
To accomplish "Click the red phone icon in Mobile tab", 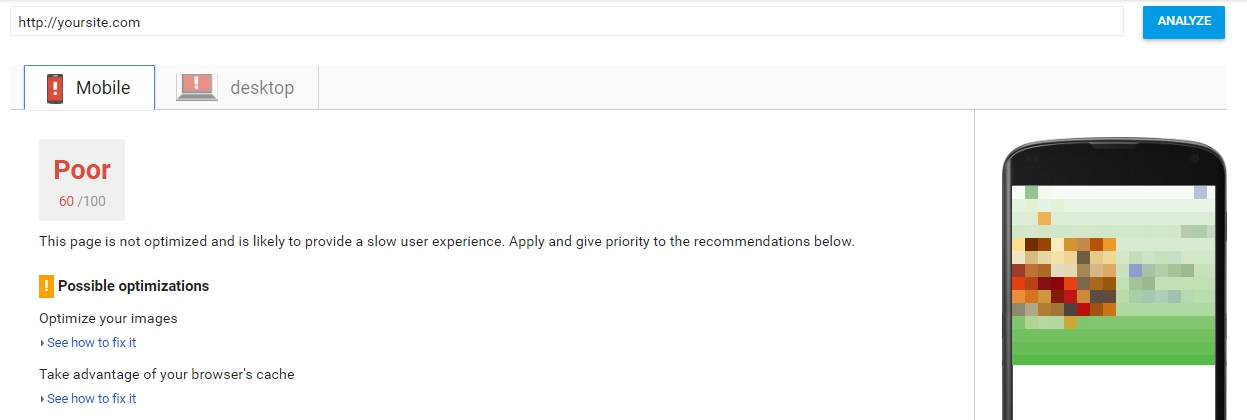I will click(55, 88).
